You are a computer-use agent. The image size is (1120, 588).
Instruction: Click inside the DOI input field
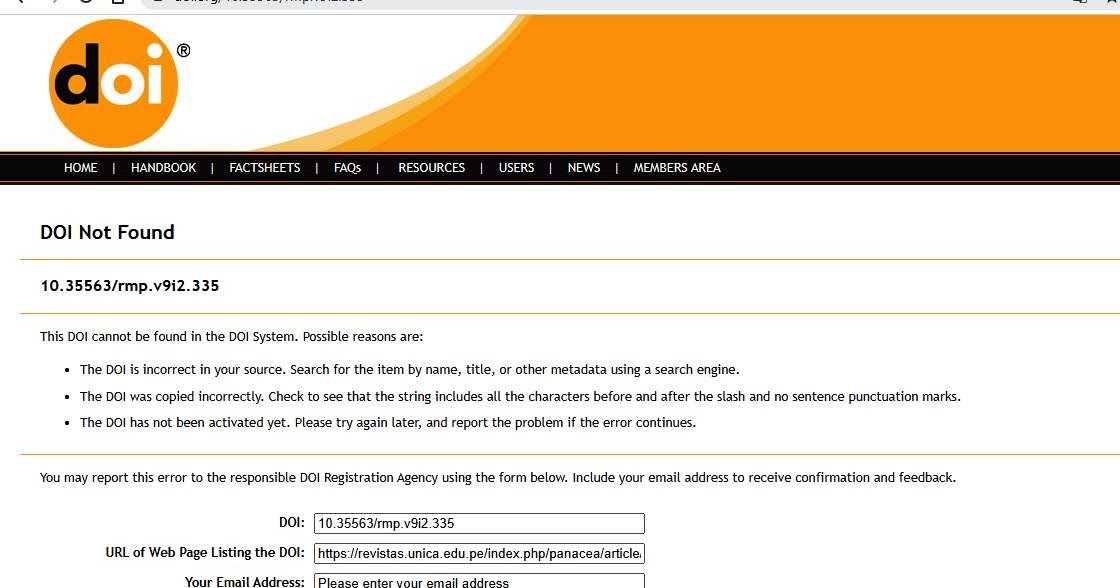pos(478,523)
